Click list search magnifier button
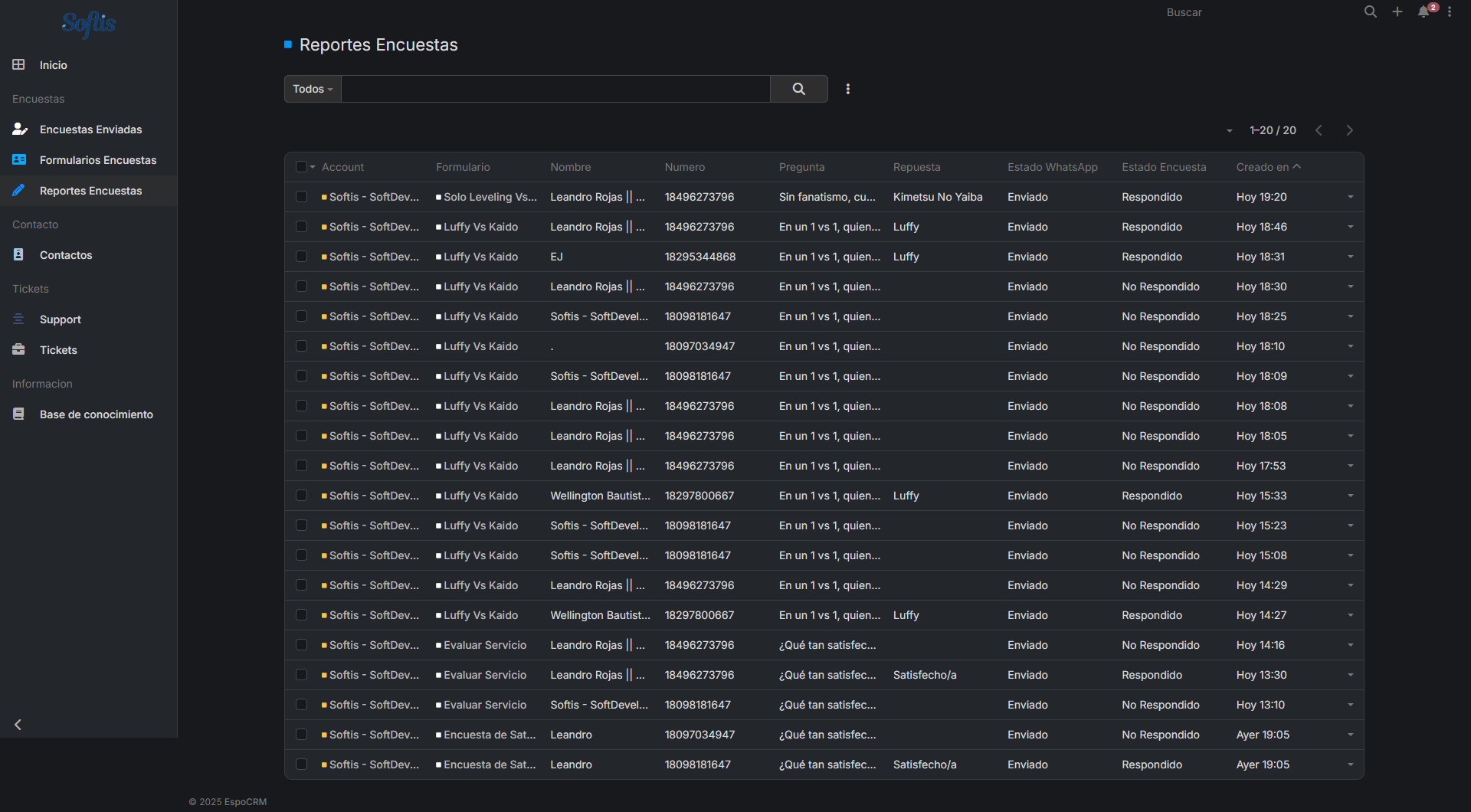 (x=799, y=89)
